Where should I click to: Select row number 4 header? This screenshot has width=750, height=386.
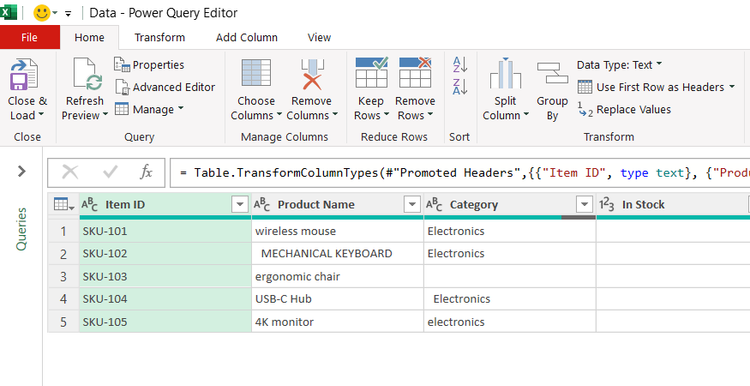tap(63, 299)
